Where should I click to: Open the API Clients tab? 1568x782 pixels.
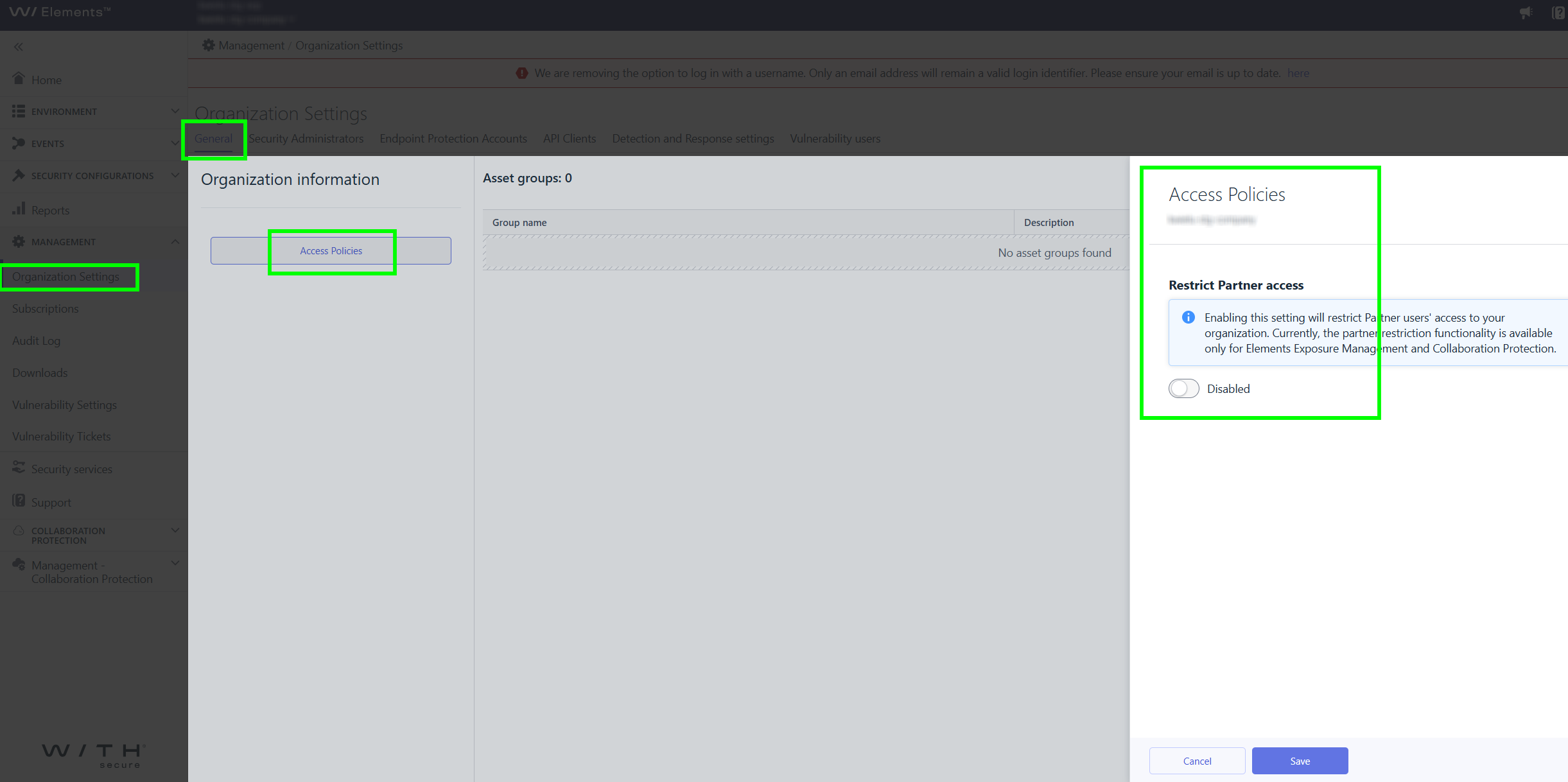click(570, 139)
